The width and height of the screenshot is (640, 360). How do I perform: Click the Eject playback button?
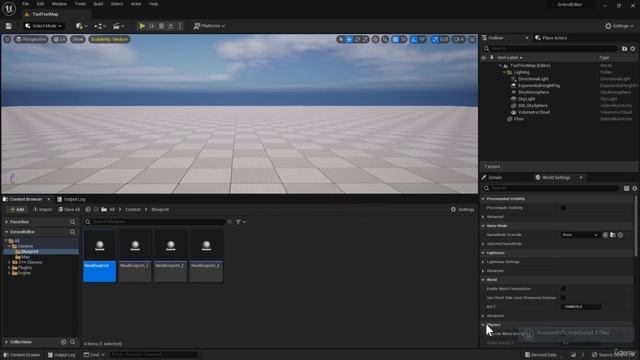(171, 26)
